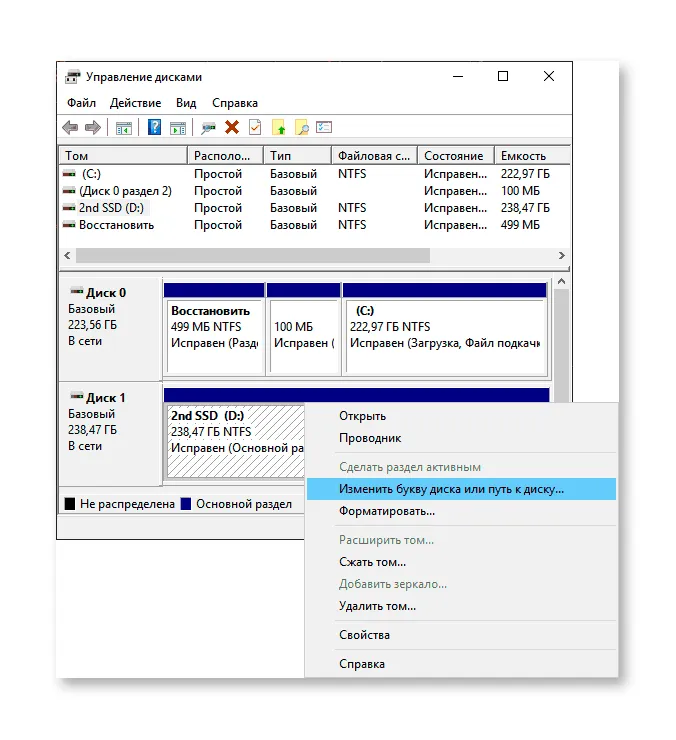Choose Открыть from the context menu
676x740 pixels.
click(x=462, y=416)
